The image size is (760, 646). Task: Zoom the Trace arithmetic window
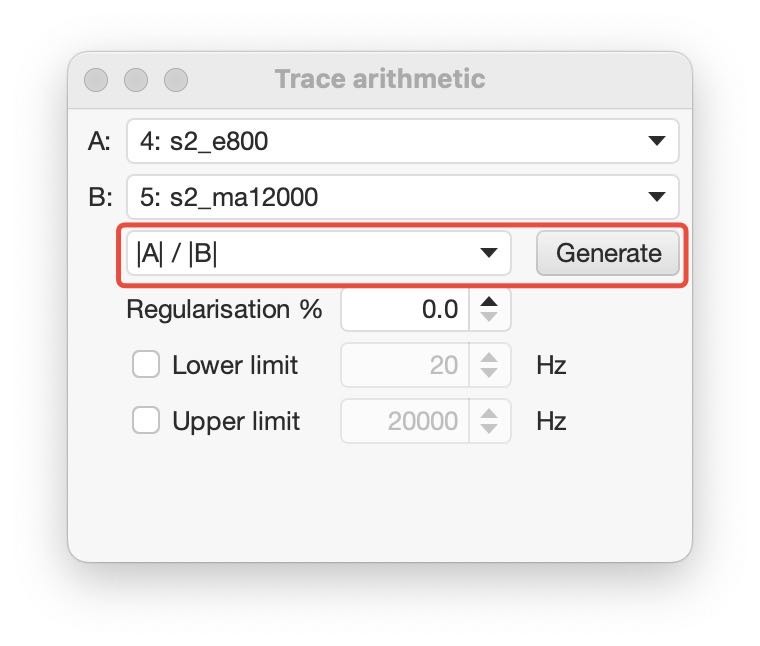(175, 79)
